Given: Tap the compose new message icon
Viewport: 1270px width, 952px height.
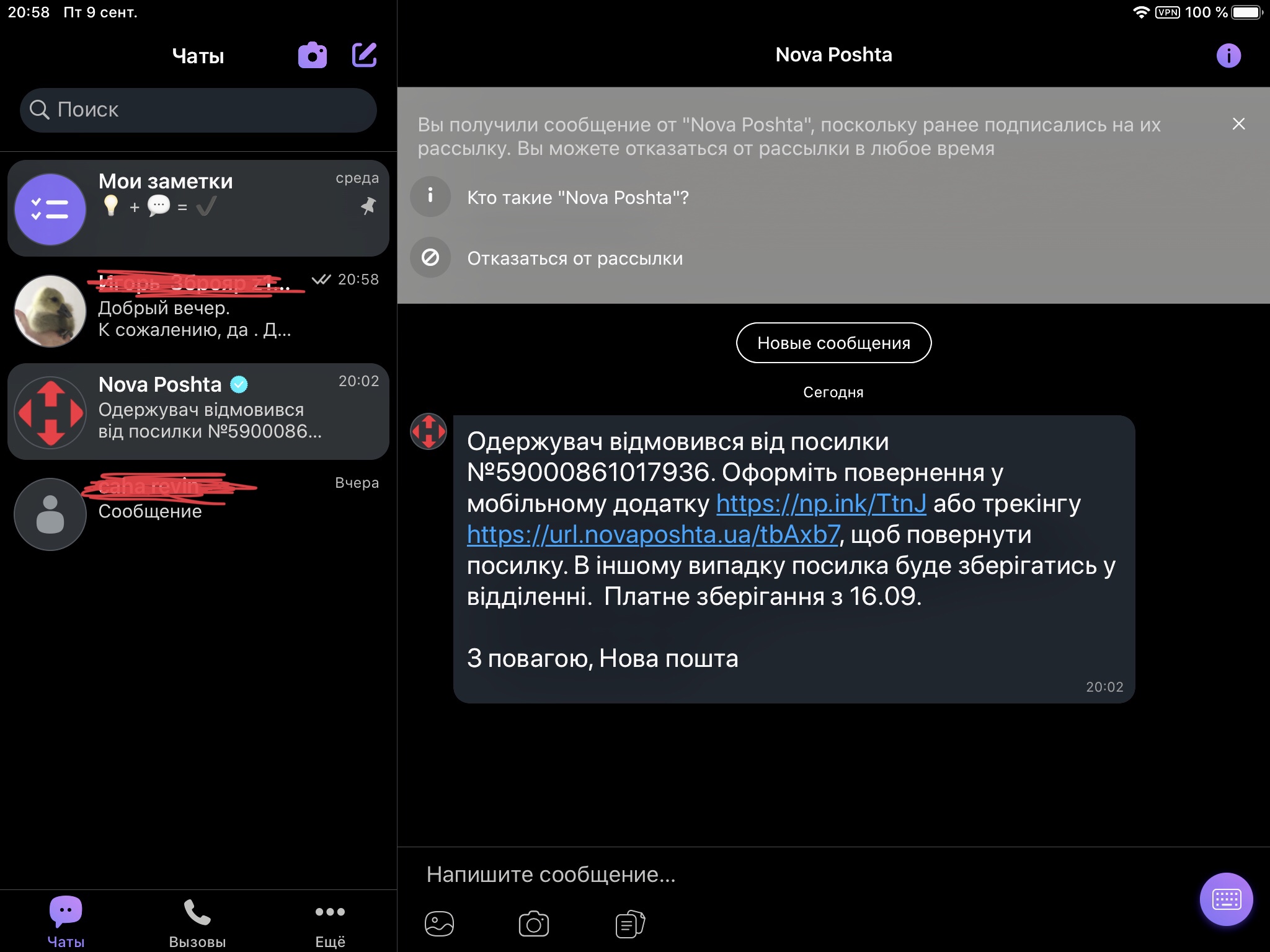Looking at the screenshot, I should point(364,55).
